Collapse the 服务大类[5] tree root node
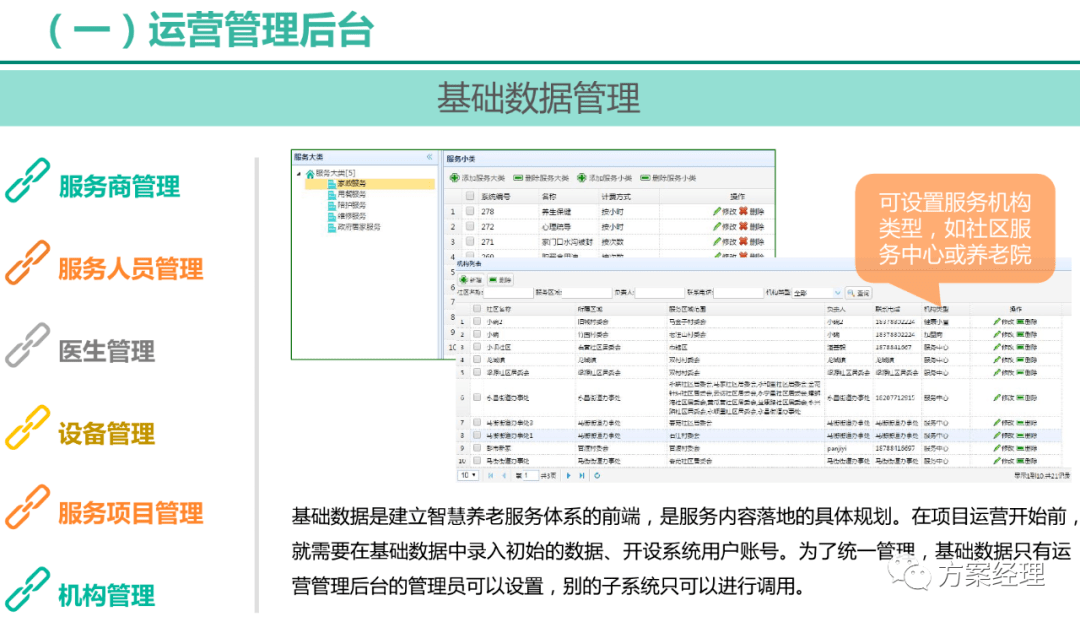1080x622 pixels. click(x=298, y=174)
